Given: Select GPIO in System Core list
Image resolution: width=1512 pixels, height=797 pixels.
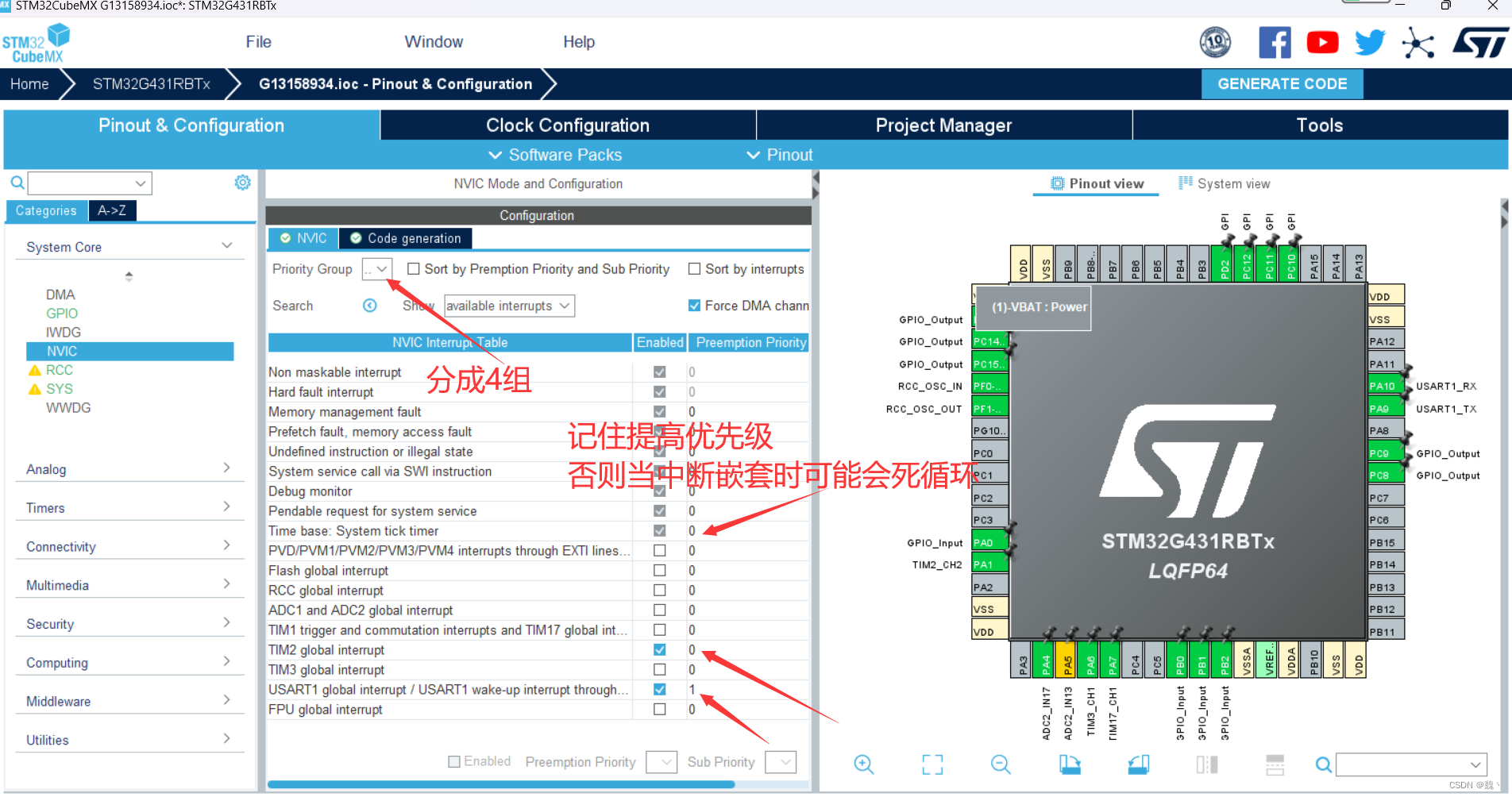Looking at the screenshot, I should click(x=62, y=314).
